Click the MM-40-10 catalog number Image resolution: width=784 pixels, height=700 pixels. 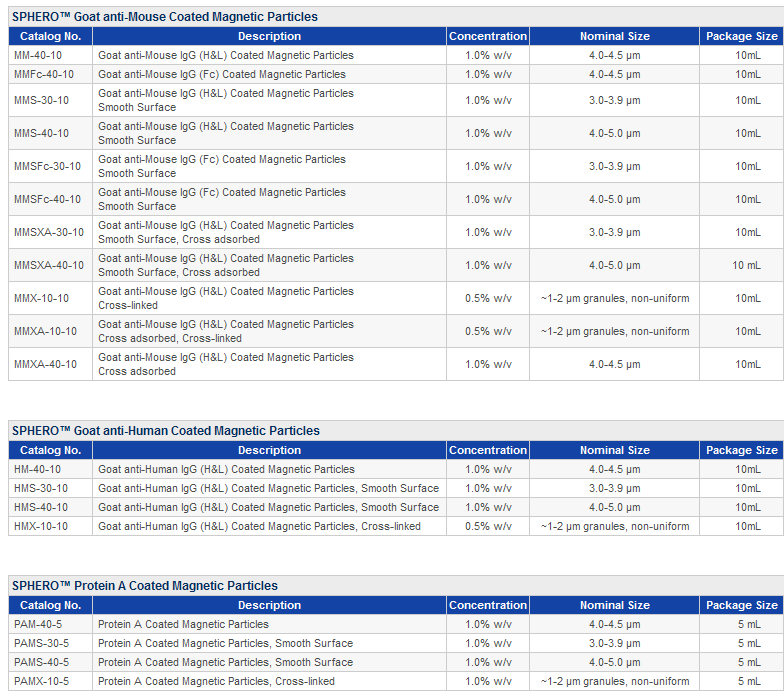click(x=38, y=55)
